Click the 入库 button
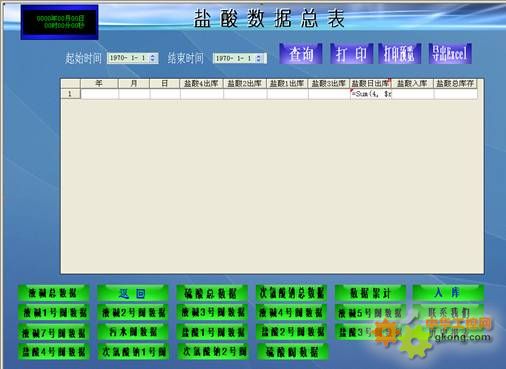This screenshot has height=369, width=506. (448, 293)
